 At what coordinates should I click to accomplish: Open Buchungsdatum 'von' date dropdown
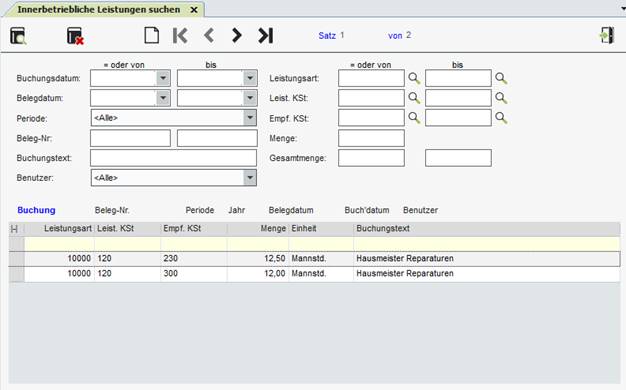click(163, 78)
